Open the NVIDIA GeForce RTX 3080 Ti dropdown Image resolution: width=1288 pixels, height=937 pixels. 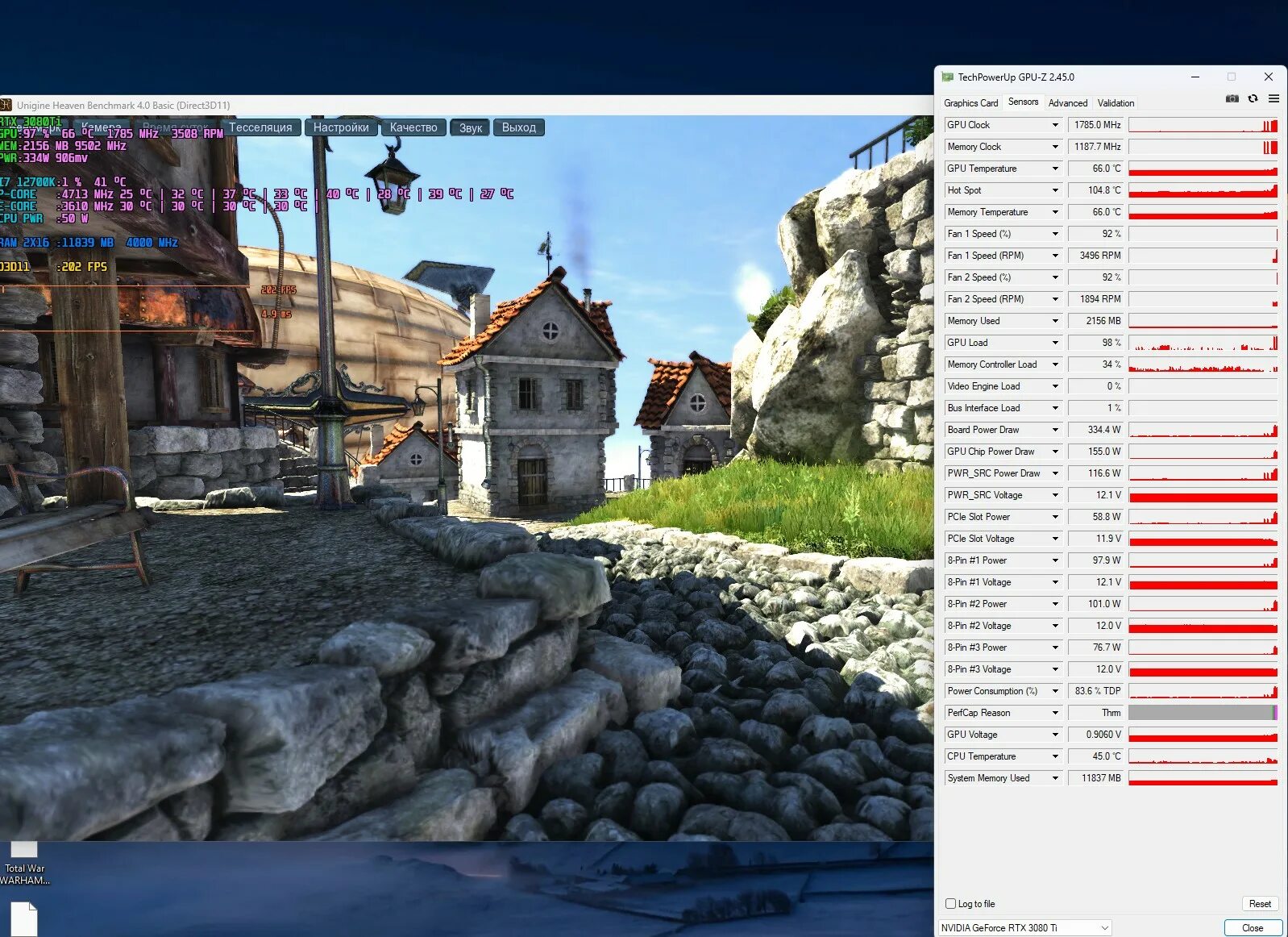click(1024, 928)
